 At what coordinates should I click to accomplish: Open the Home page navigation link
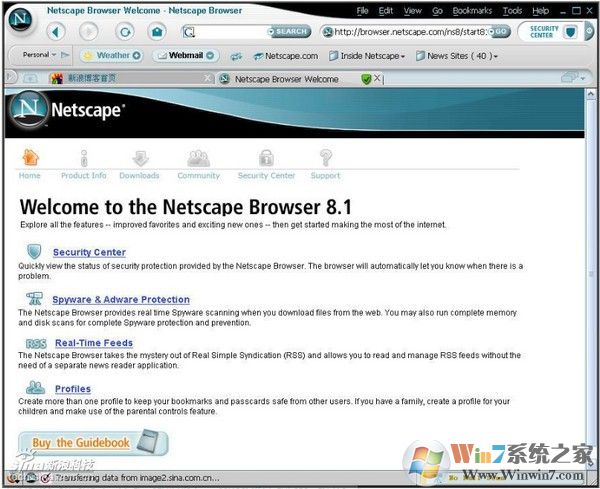(x=29, y=176)
